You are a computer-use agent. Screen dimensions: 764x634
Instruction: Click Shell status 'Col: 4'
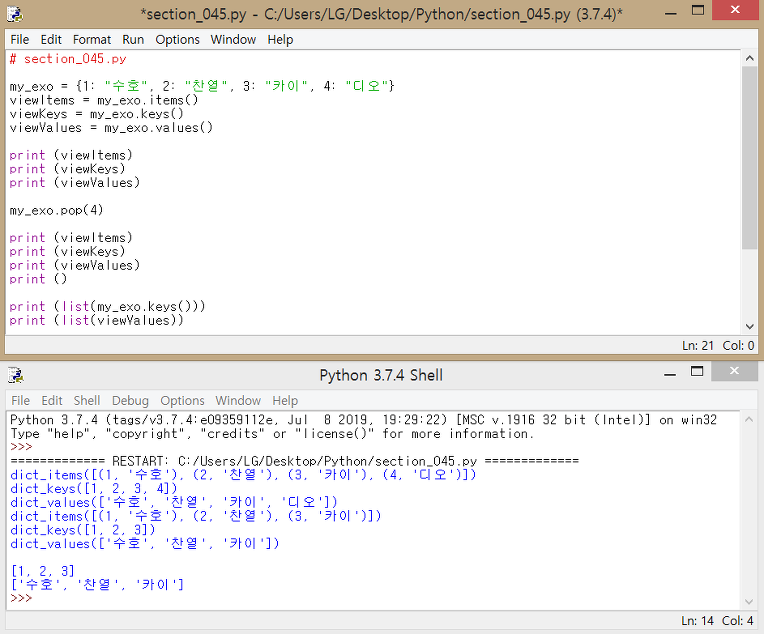(x=738, y=621)
